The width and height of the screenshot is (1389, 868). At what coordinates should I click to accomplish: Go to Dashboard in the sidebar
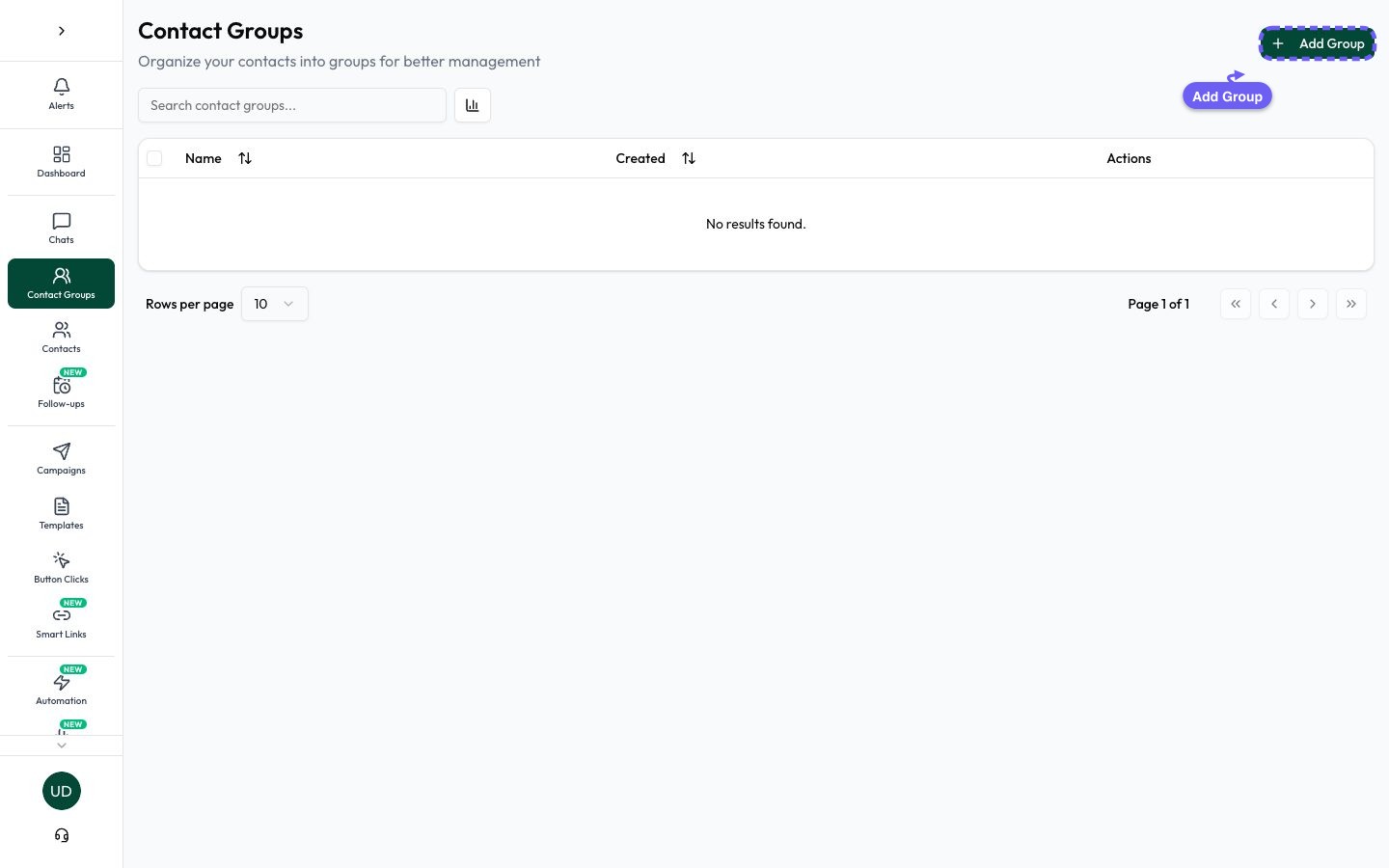tap(61, 162)
